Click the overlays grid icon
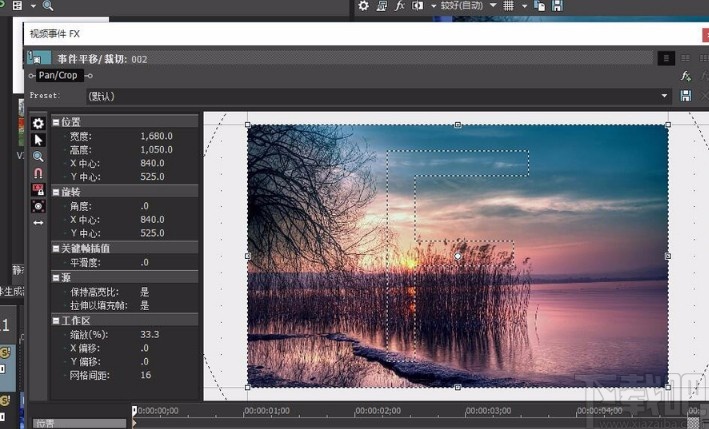This screenshot has width=709, height=429. coord(509,6)
